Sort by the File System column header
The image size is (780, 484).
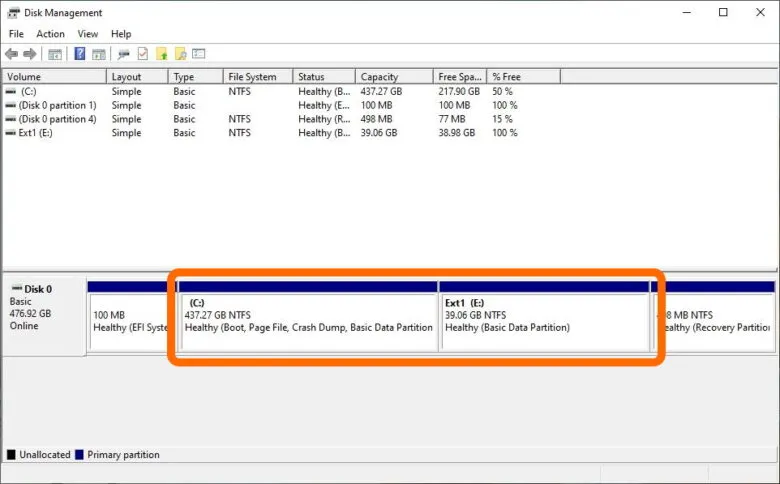point(250,77)
